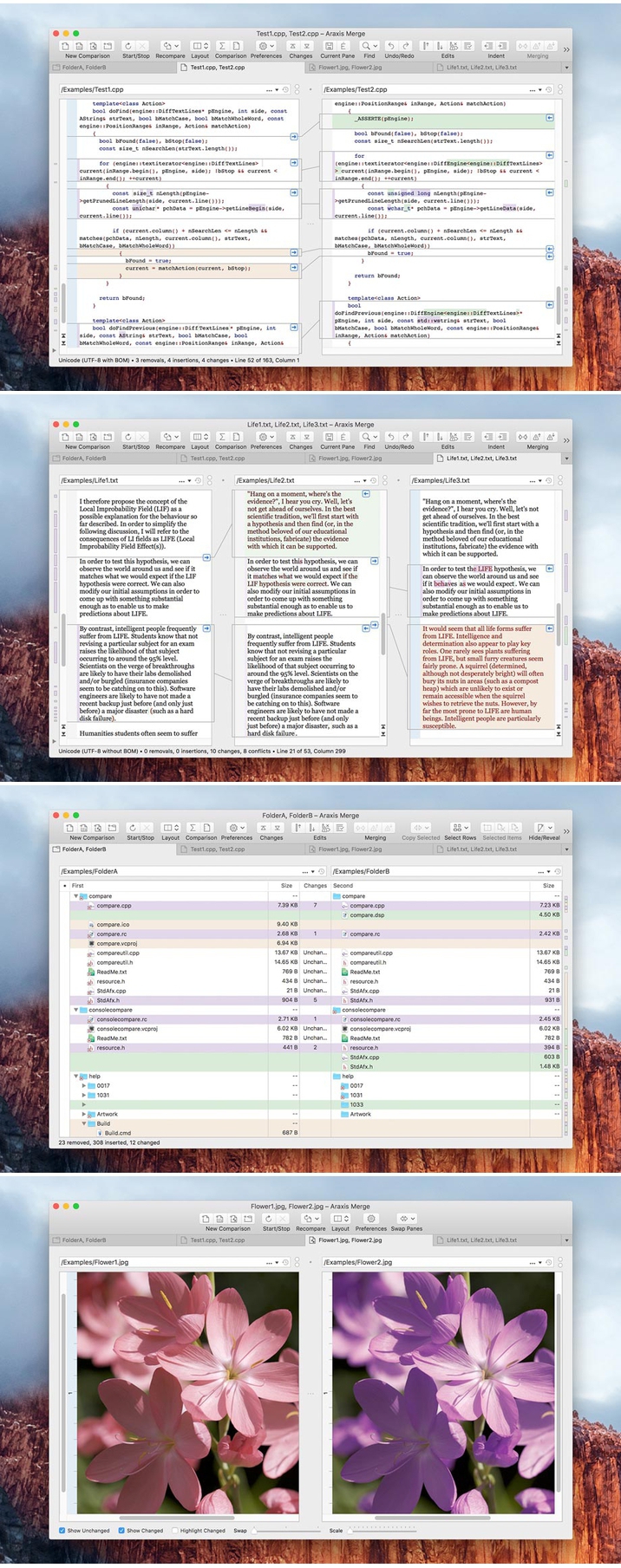Click Find magnifier in Life1.txt window toolbar
Screen dimensions: 621x1568
pos(369,437)
